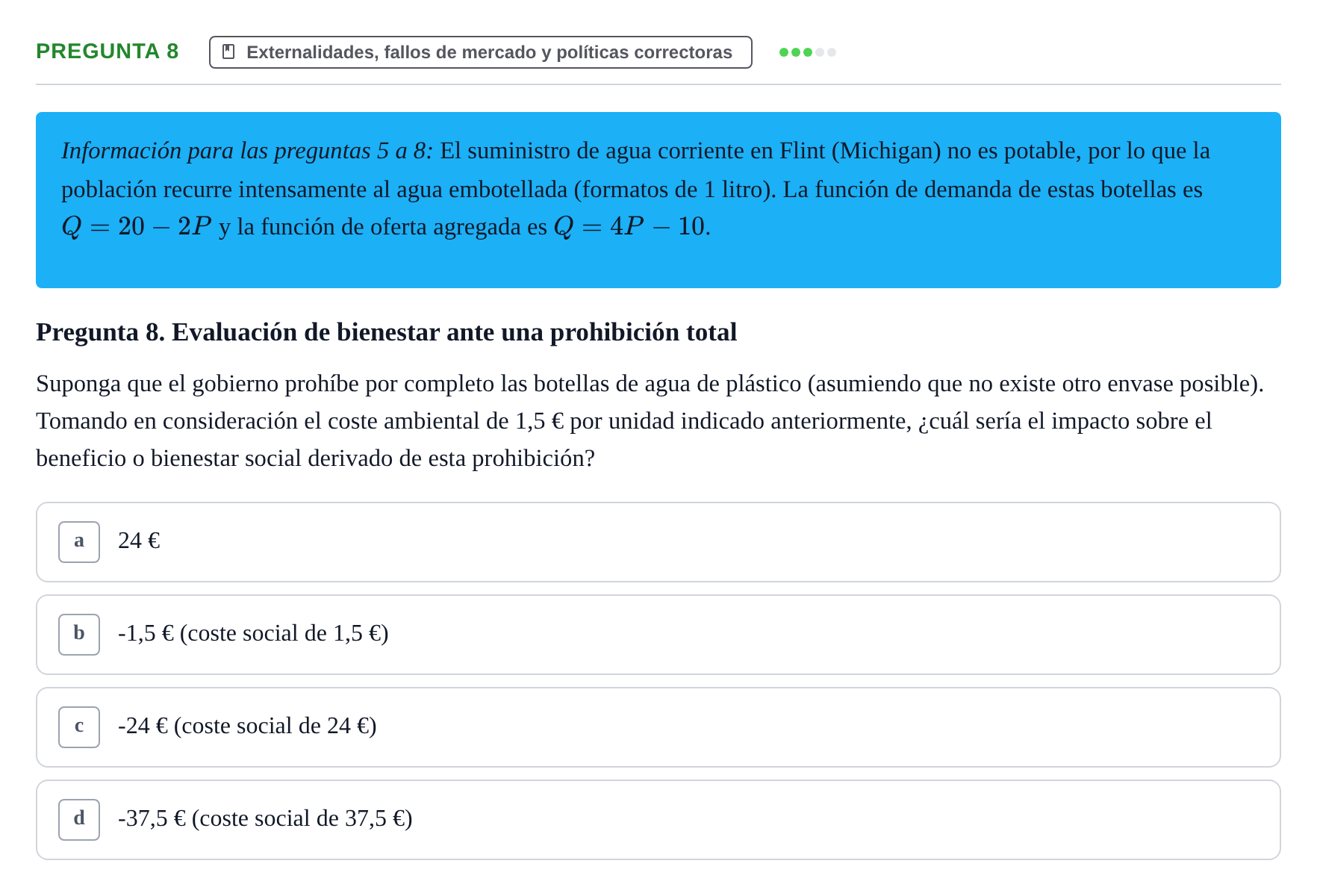
Task: Click the green difficulty dots indicator
Action: click(x=807, y=52)
